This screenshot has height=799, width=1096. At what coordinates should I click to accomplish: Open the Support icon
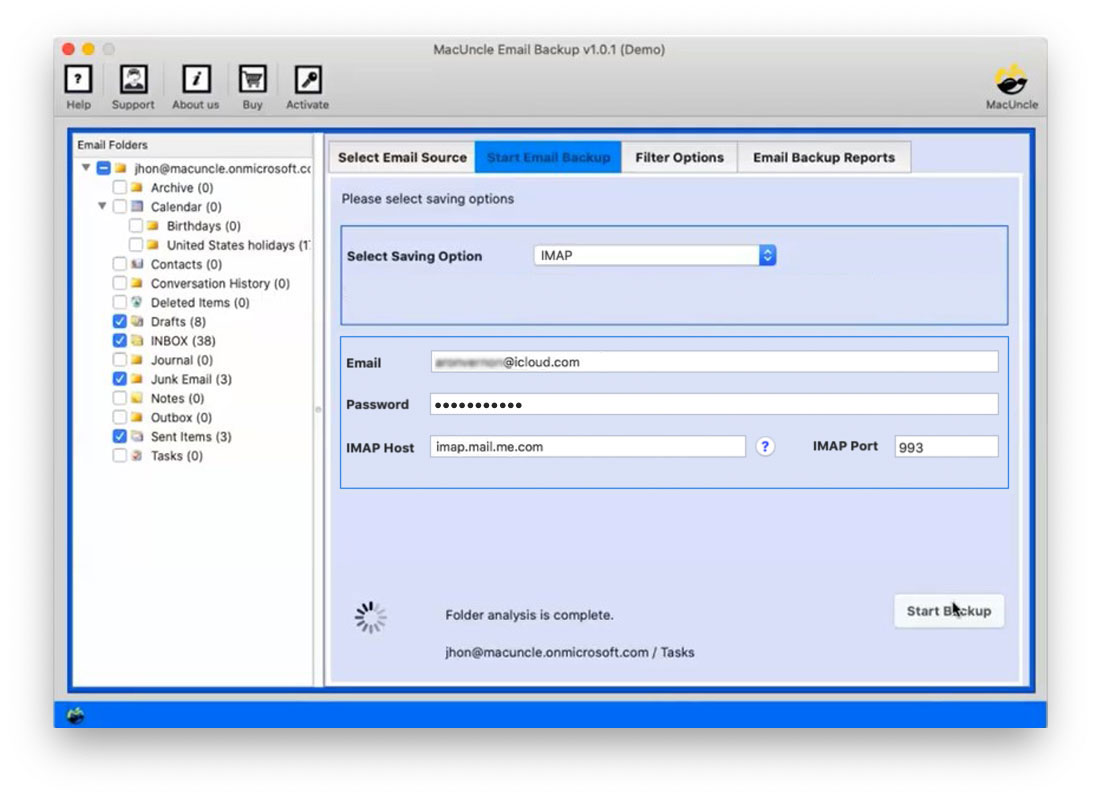[133, 80]
